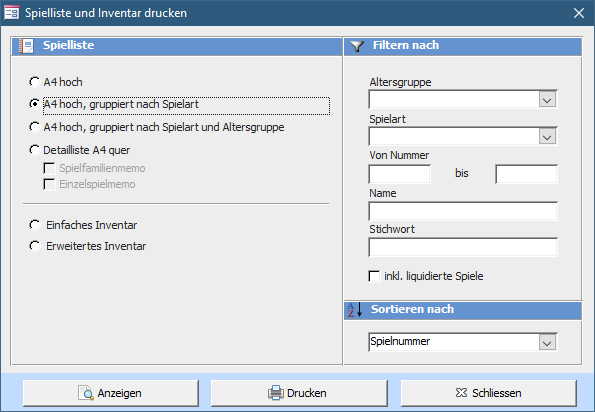
Task: Choose gruppiert nach Spielart und Altersgruppe
Action: point(35,127)
